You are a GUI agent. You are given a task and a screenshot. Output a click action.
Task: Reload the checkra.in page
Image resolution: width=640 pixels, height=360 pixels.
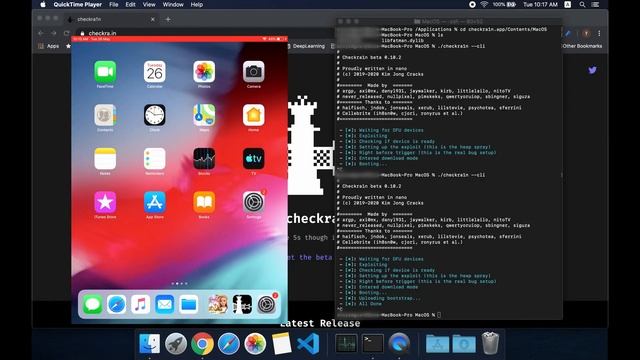click(x=67, y=33)
